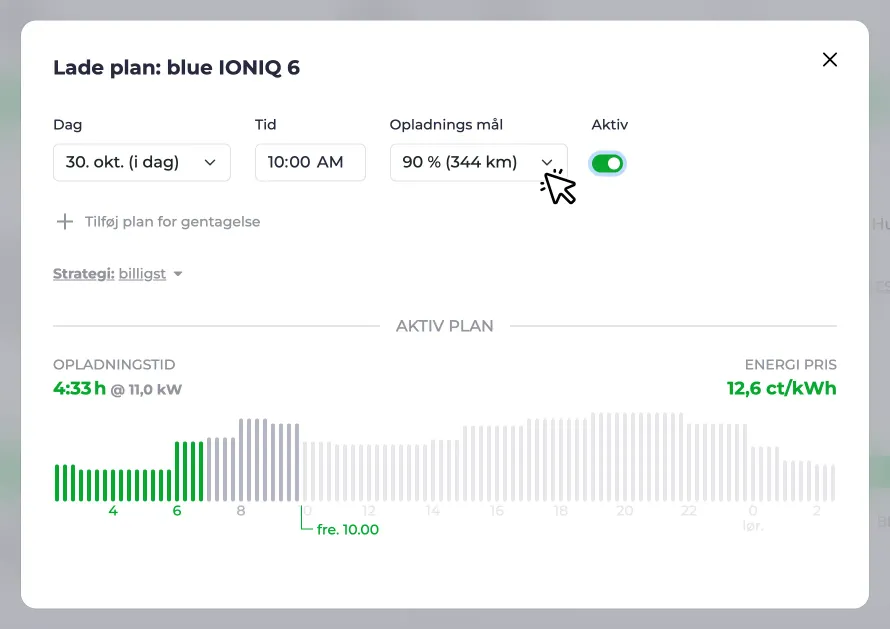This screenshot has height=629, width=890.
Task: Click the gray bar at hour 8
Action: tap(241, 460)
